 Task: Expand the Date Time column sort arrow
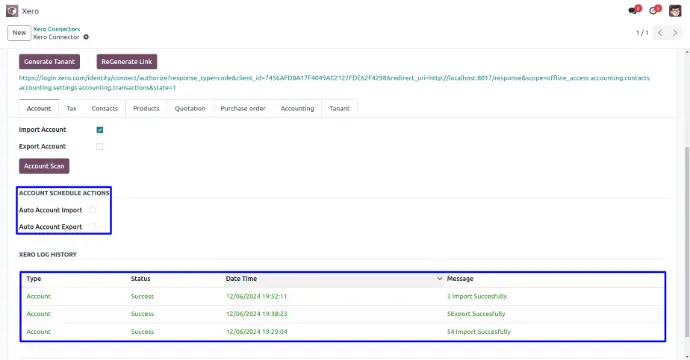tap(439, 279)
